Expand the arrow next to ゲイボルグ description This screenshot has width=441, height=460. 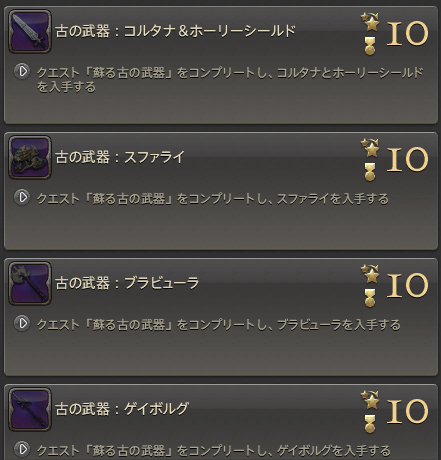pos(22,449)
